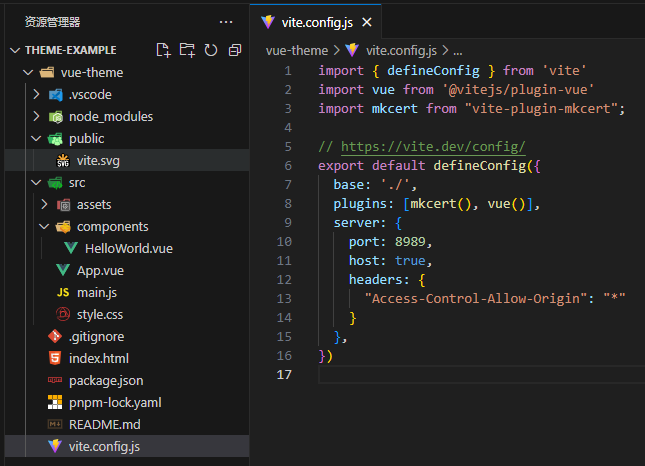The height and width of the screenshot is (466, 645).
Task: Click the Vite icon in the breadcrumb
Action: tap(352, 50)
